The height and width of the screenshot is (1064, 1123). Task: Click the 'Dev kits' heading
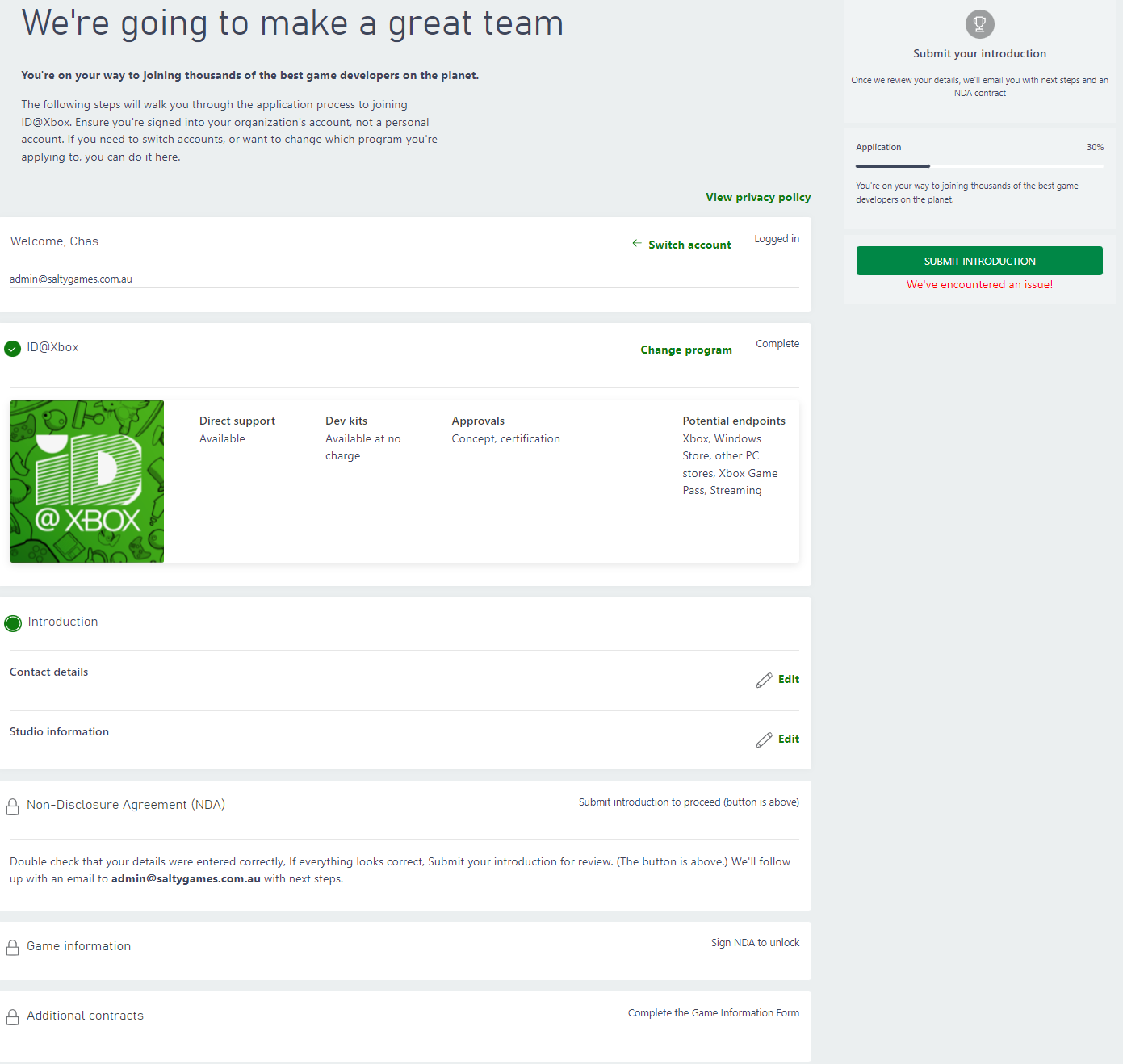346,421
